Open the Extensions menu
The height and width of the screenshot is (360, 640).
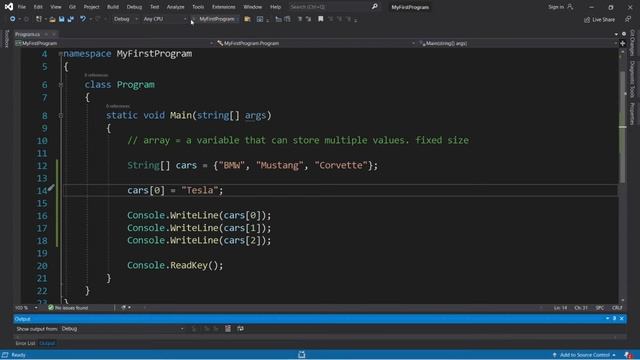(x=224, y=7)
